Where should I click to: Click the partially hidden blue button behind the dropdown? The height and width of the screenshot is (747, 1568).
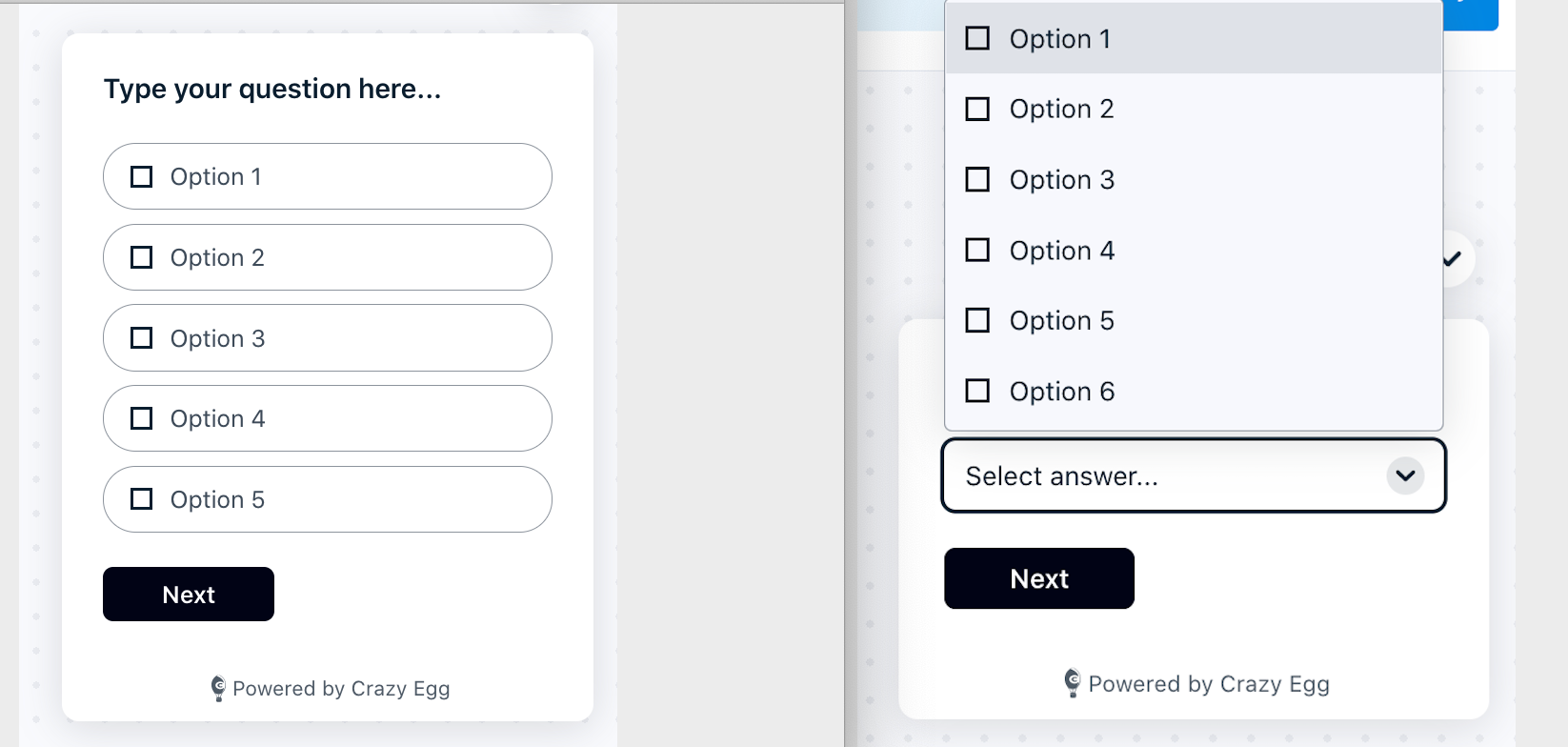[x=1471, y=15]
